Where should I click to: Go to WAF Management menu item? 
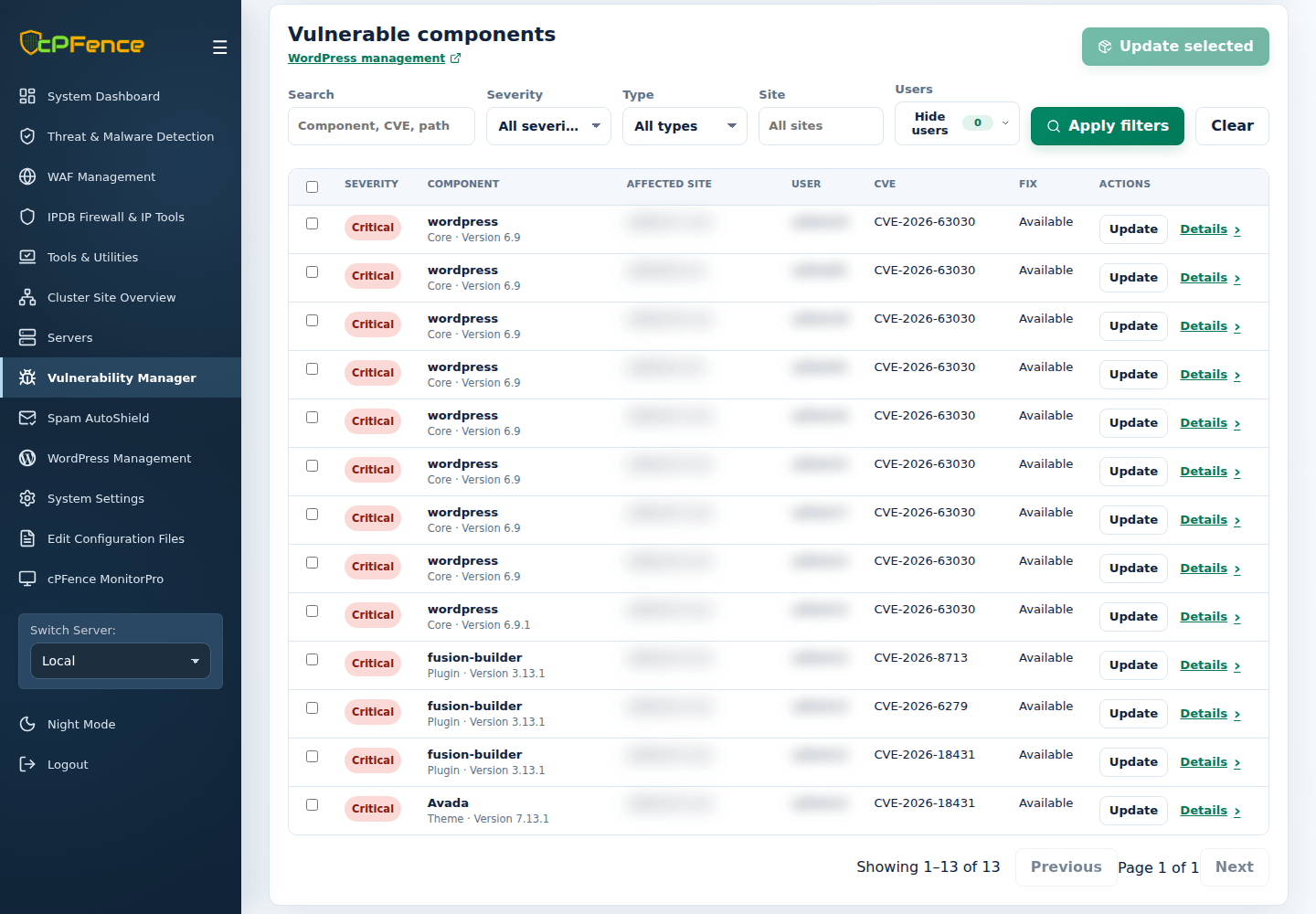click(x=121, y=176)
